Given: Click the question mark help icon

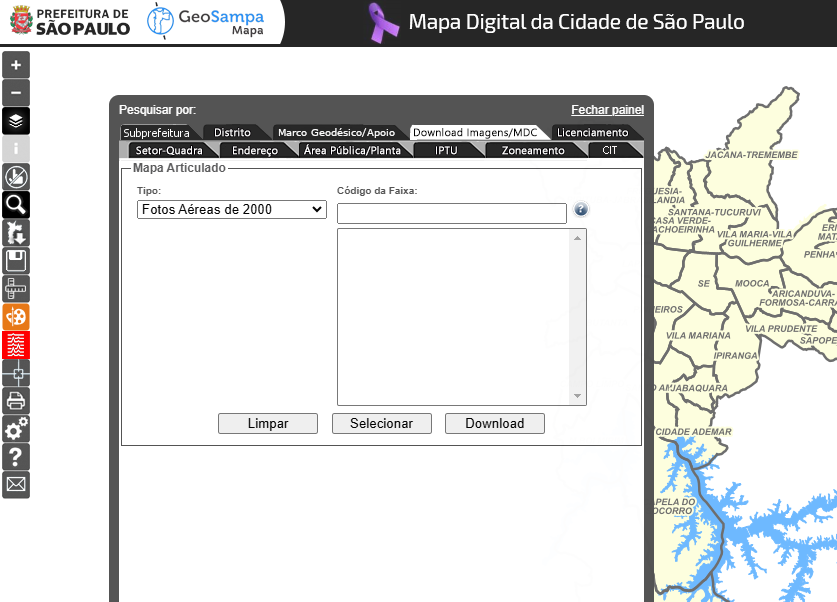Looking at the screenshot, I should [x=16, y=457].
